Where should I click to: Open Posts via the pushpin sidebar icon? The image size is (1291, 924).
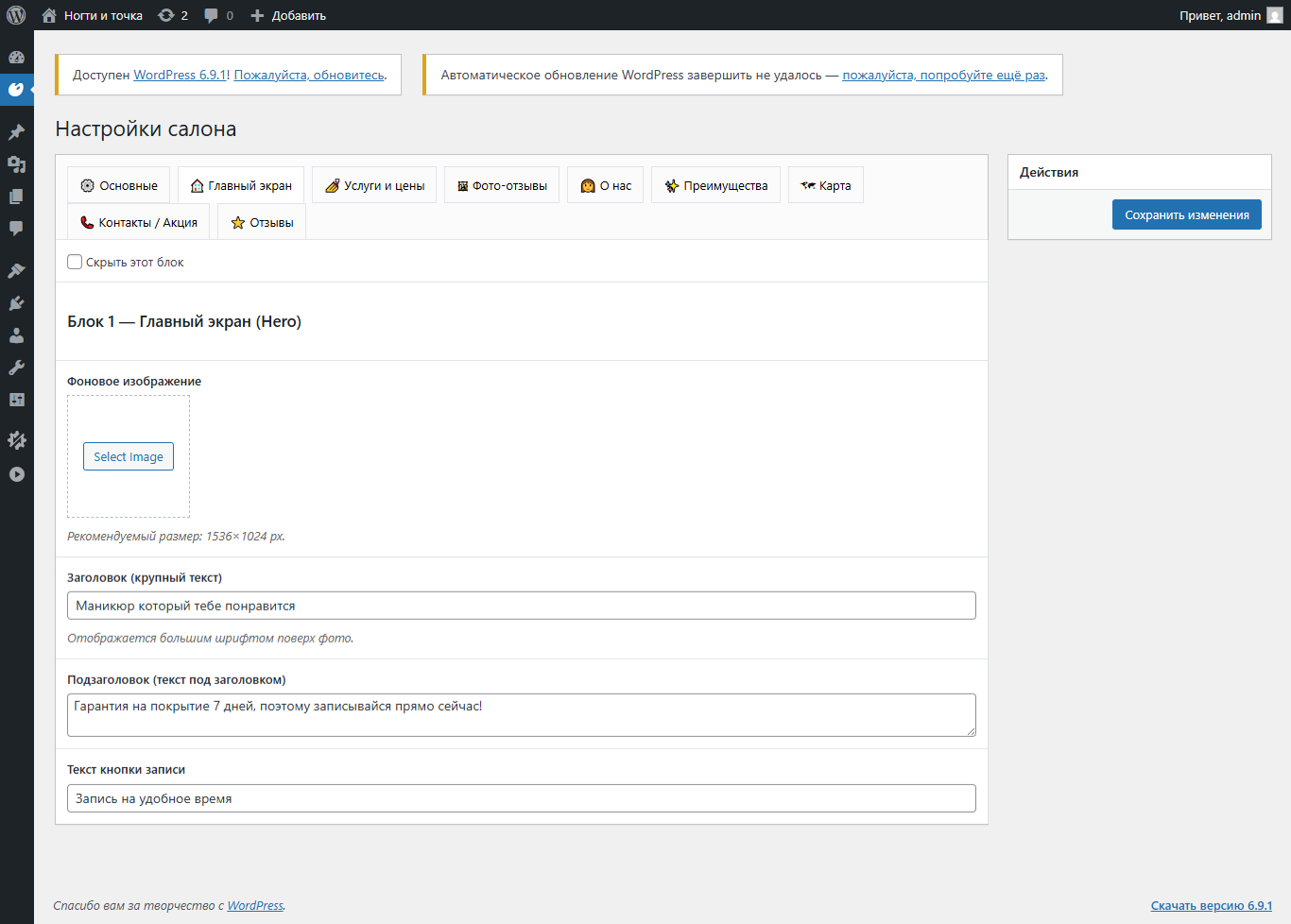pos(16,132)
